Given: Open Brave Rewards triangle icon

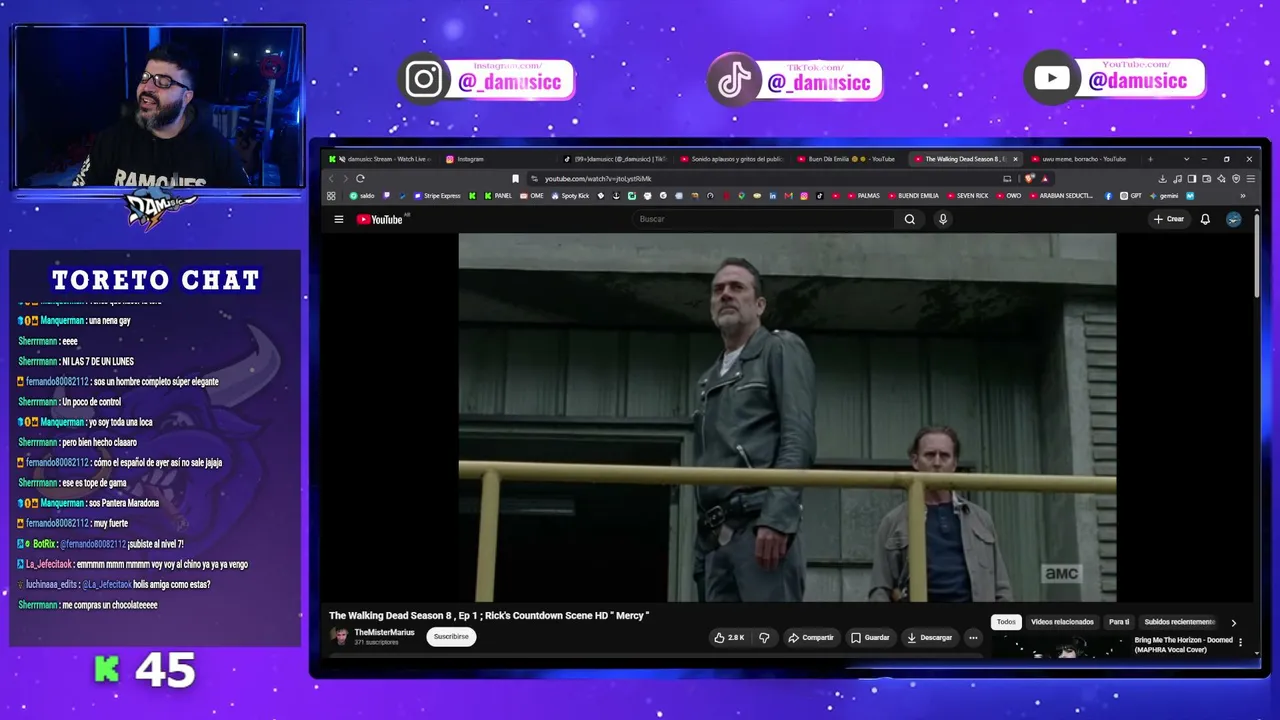Looking at the screenshot, I should 1045,179.
